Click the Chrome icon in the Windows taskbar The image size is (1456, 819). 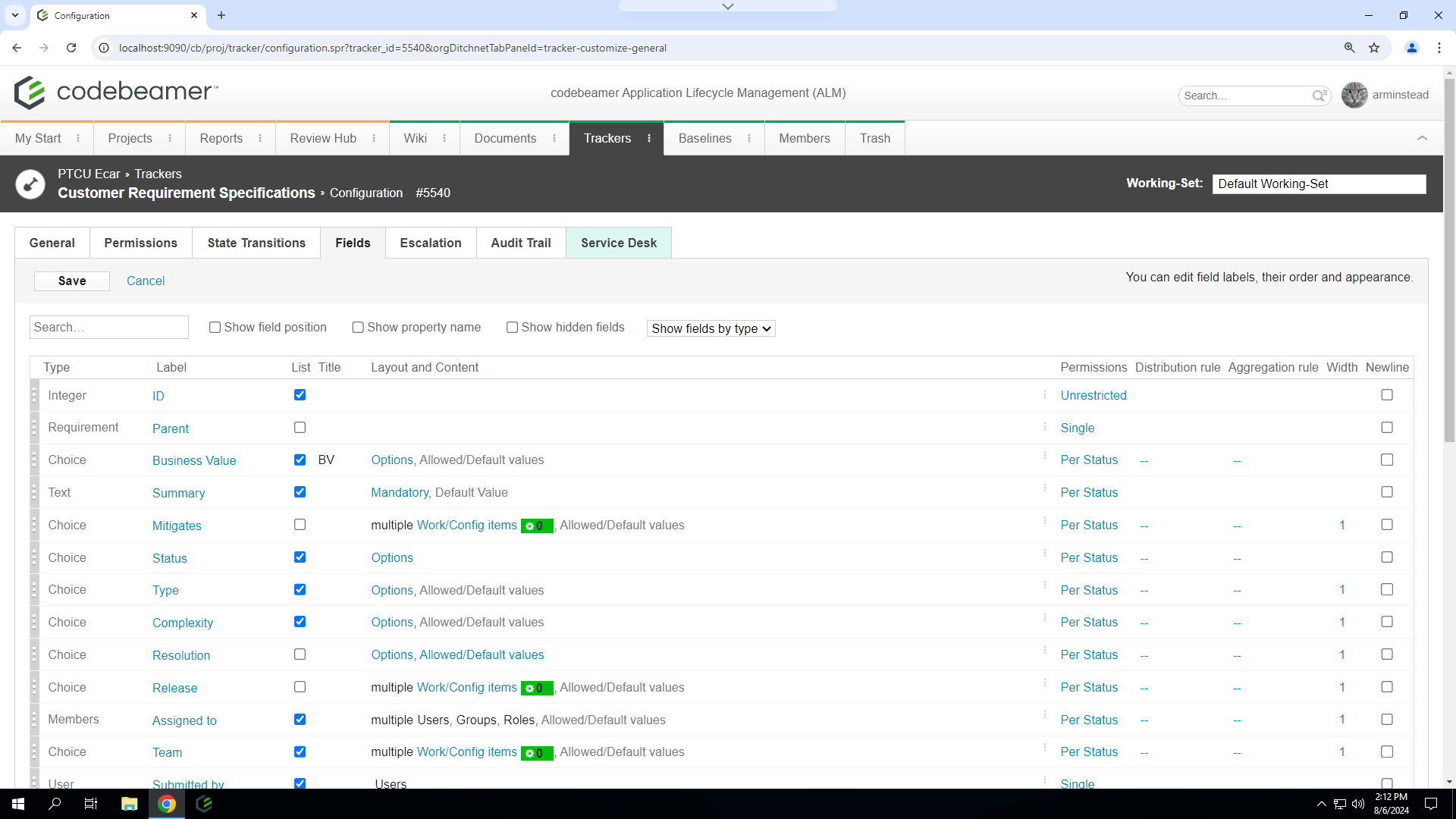166,803
